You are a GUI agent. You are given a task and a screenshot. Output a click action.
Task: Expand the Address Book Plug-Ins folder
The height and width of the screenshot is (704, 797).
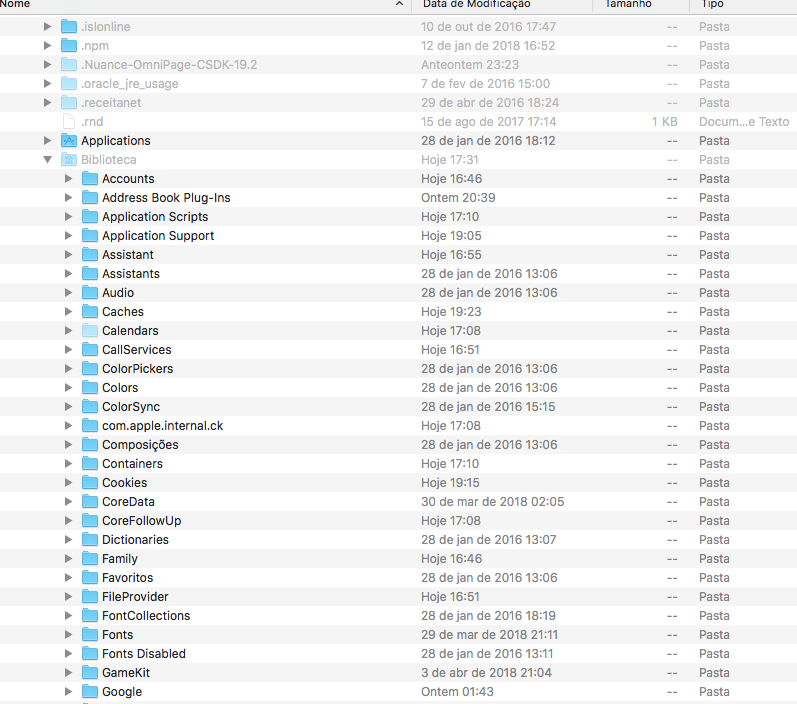68,197
